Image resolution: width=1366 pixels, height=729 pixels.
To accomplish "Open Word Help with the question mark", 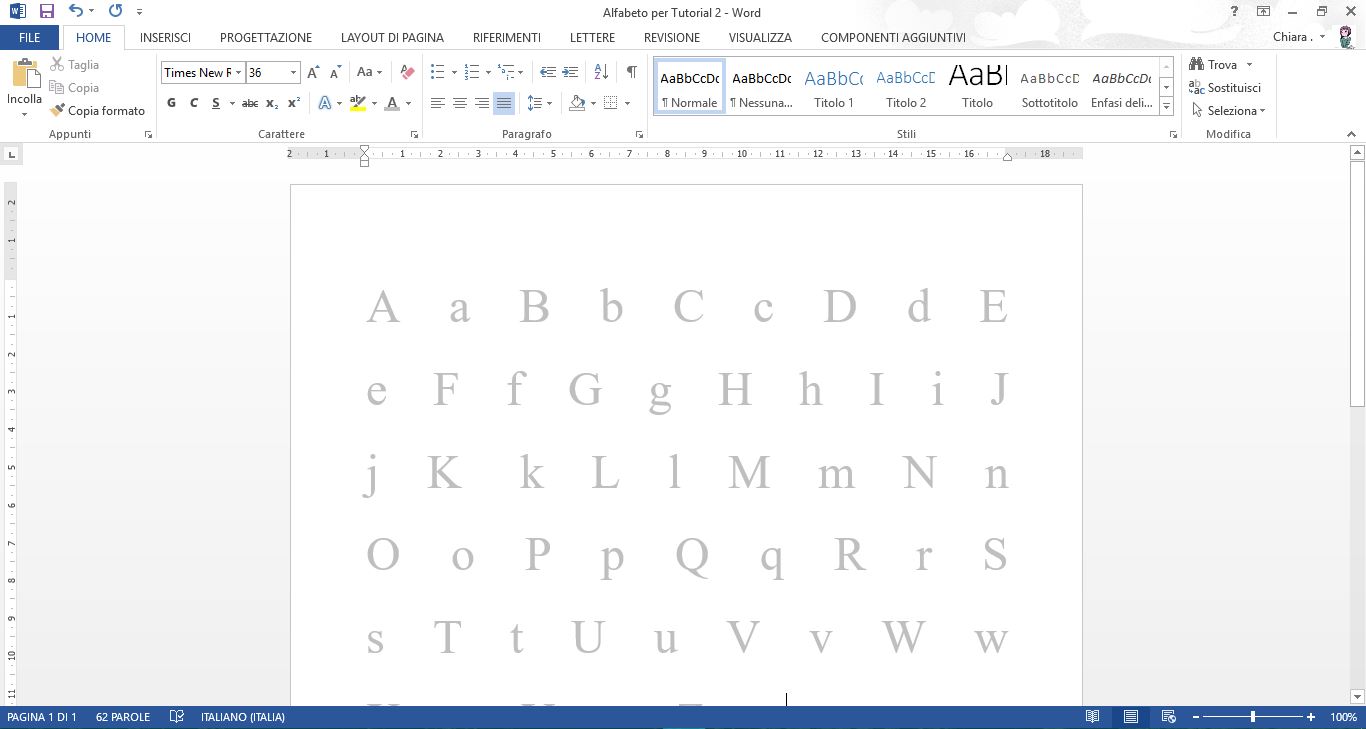I will pos(1235,12).
